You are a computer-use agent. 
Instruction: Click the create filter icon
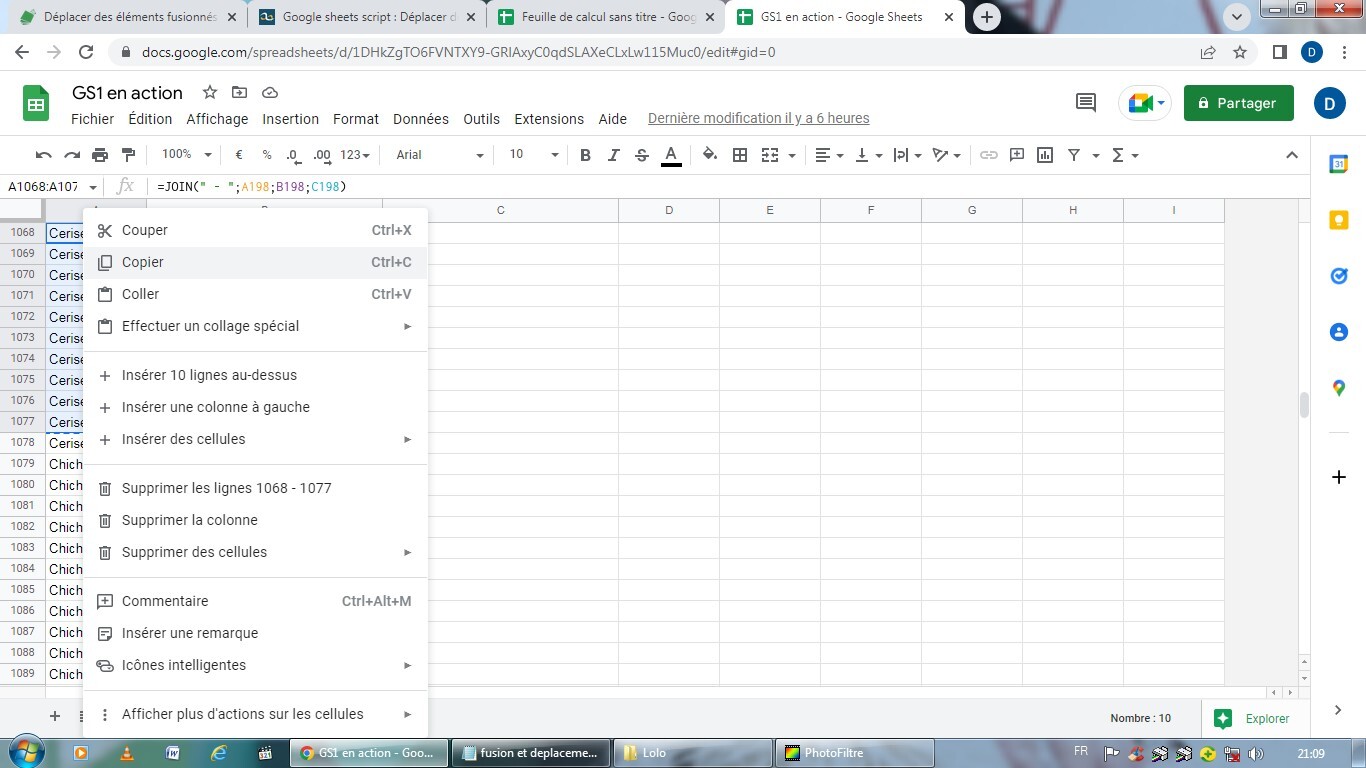click(x=1074, y=155)
